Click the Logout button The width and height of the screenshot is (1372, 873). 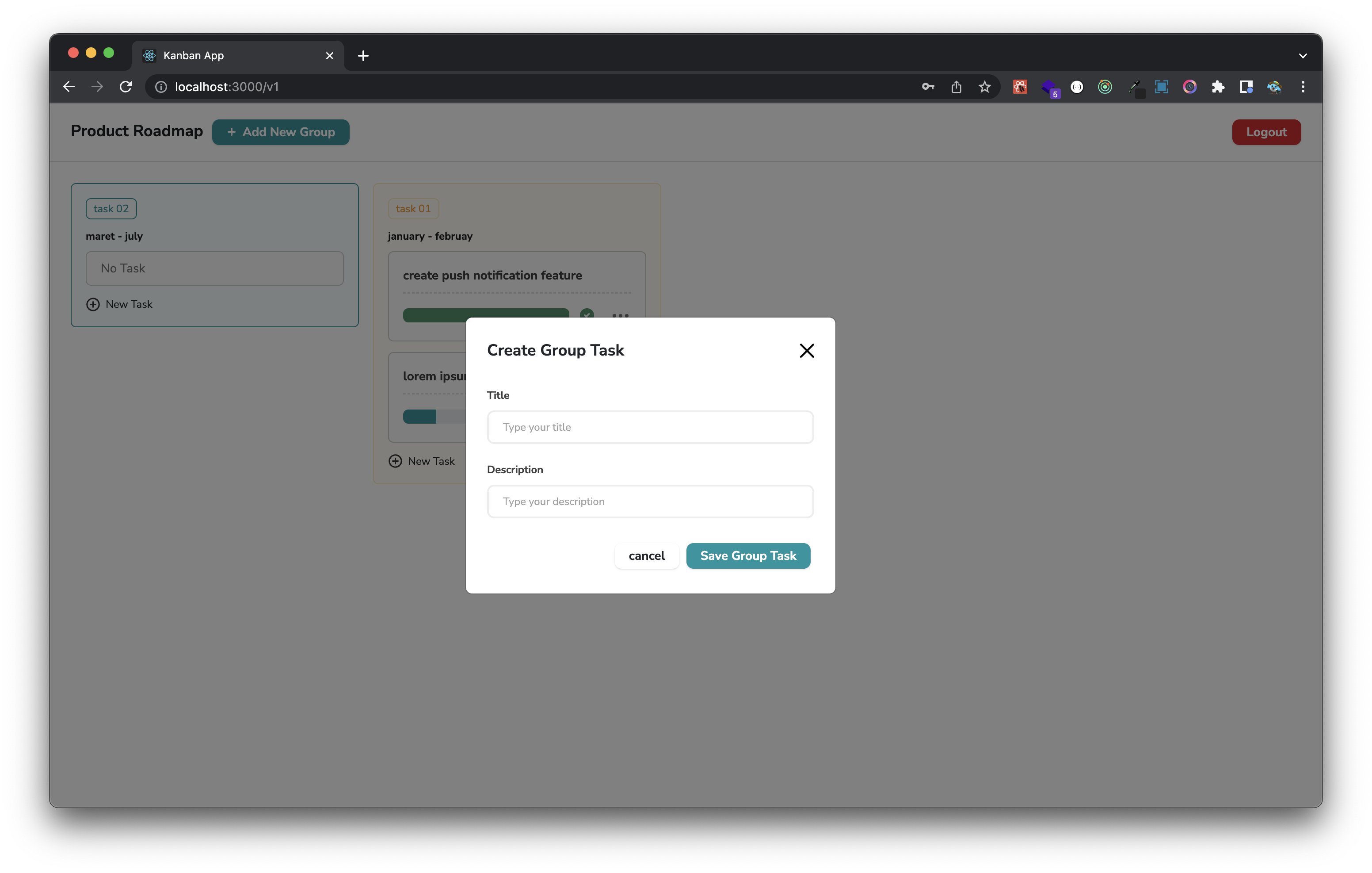(x=1266, y=132)
